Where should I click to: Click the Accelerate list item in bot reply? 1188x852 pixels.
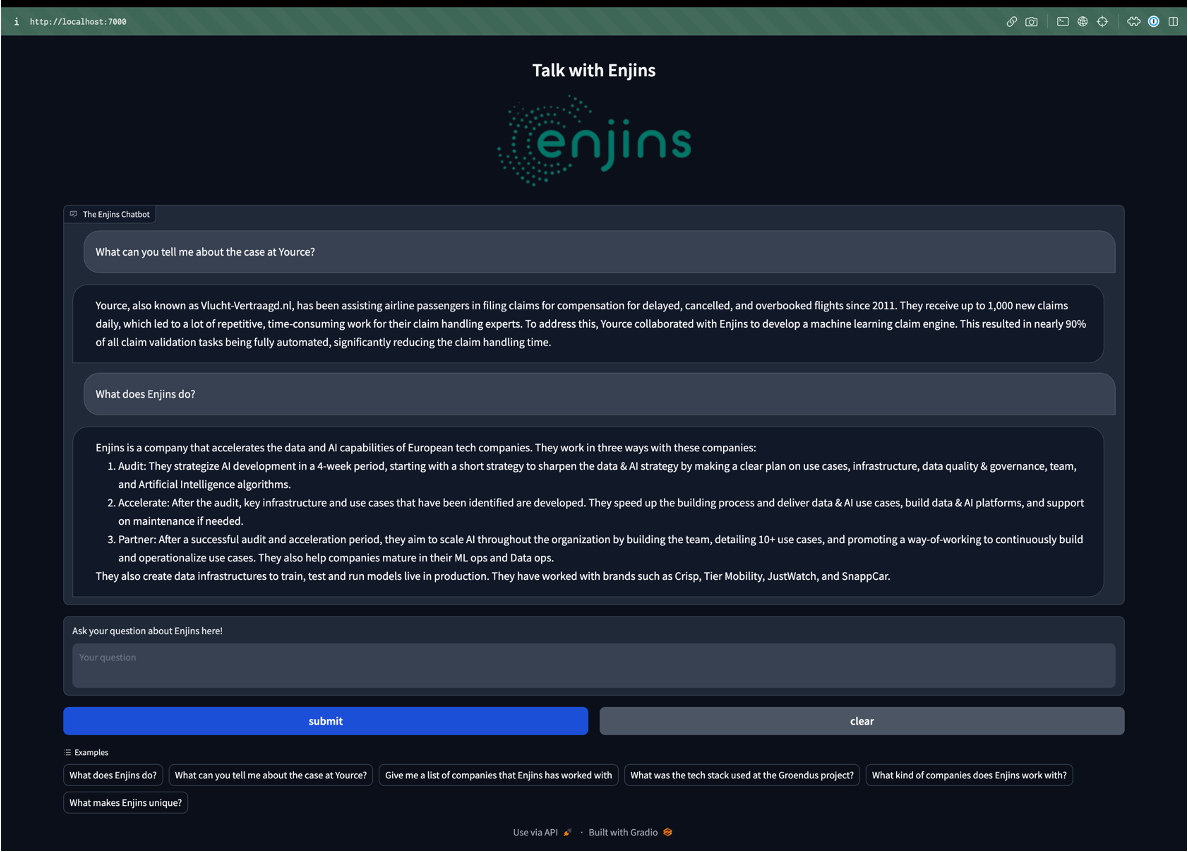point(597,512)
